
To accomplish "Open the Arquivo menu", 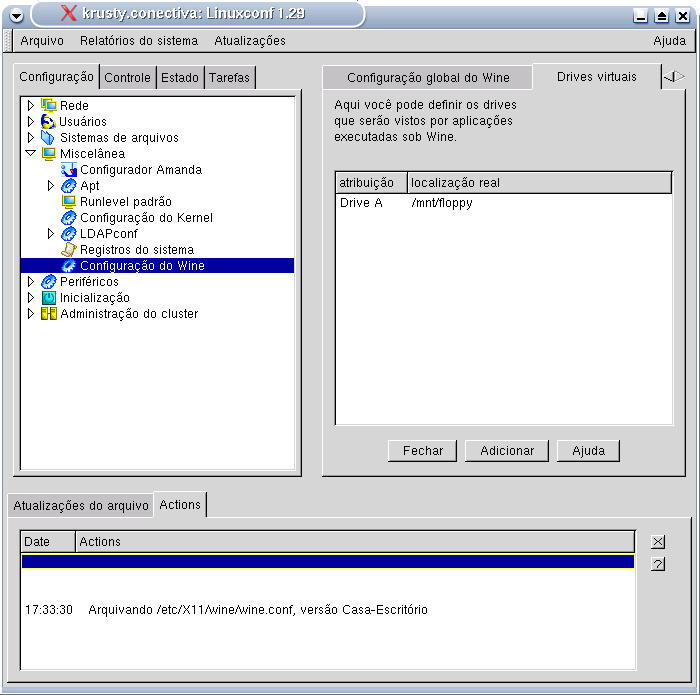I will (x=42, y=41).
